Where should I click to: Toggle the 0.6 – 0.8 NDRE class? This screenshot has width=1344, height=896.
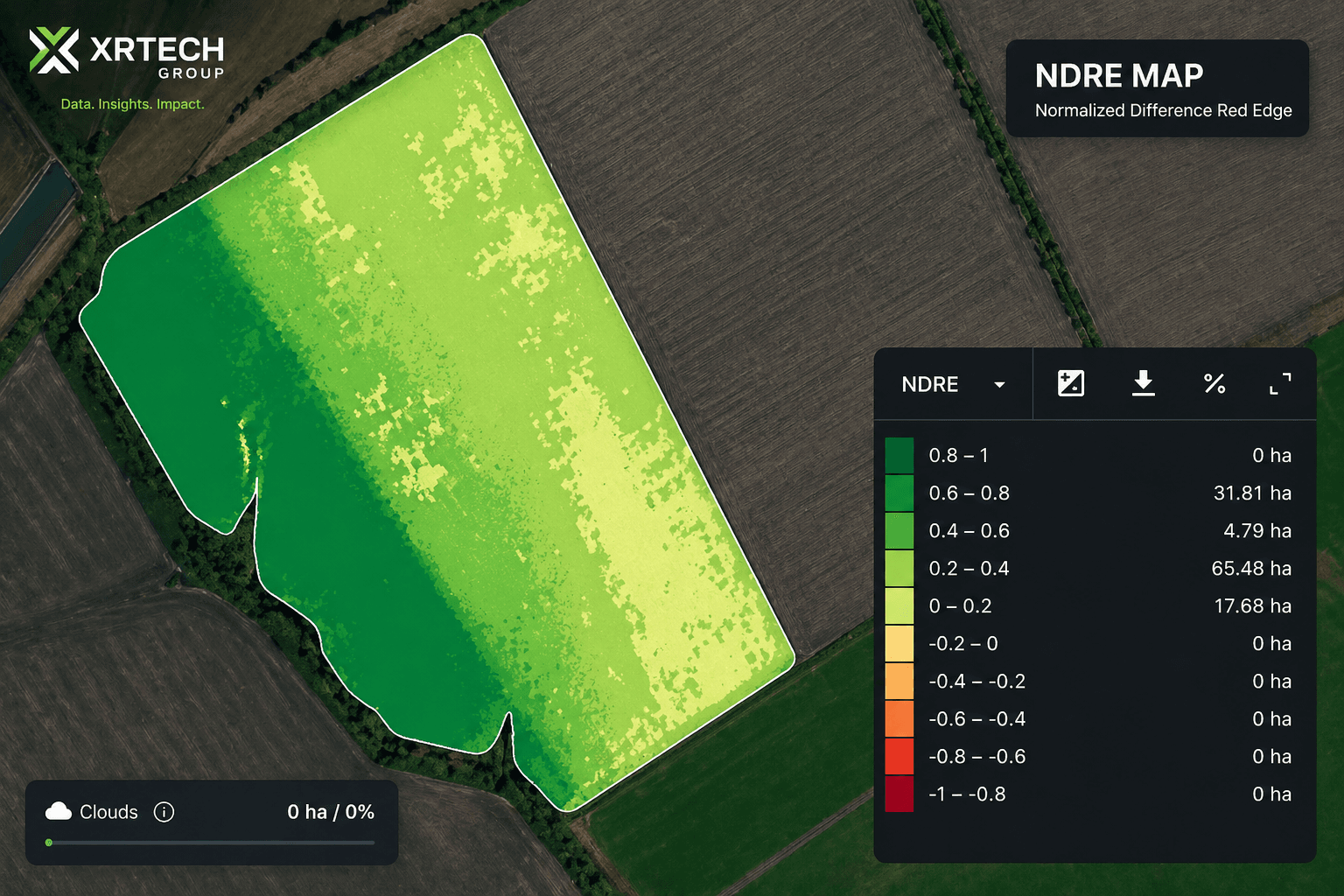coord(969,493)
